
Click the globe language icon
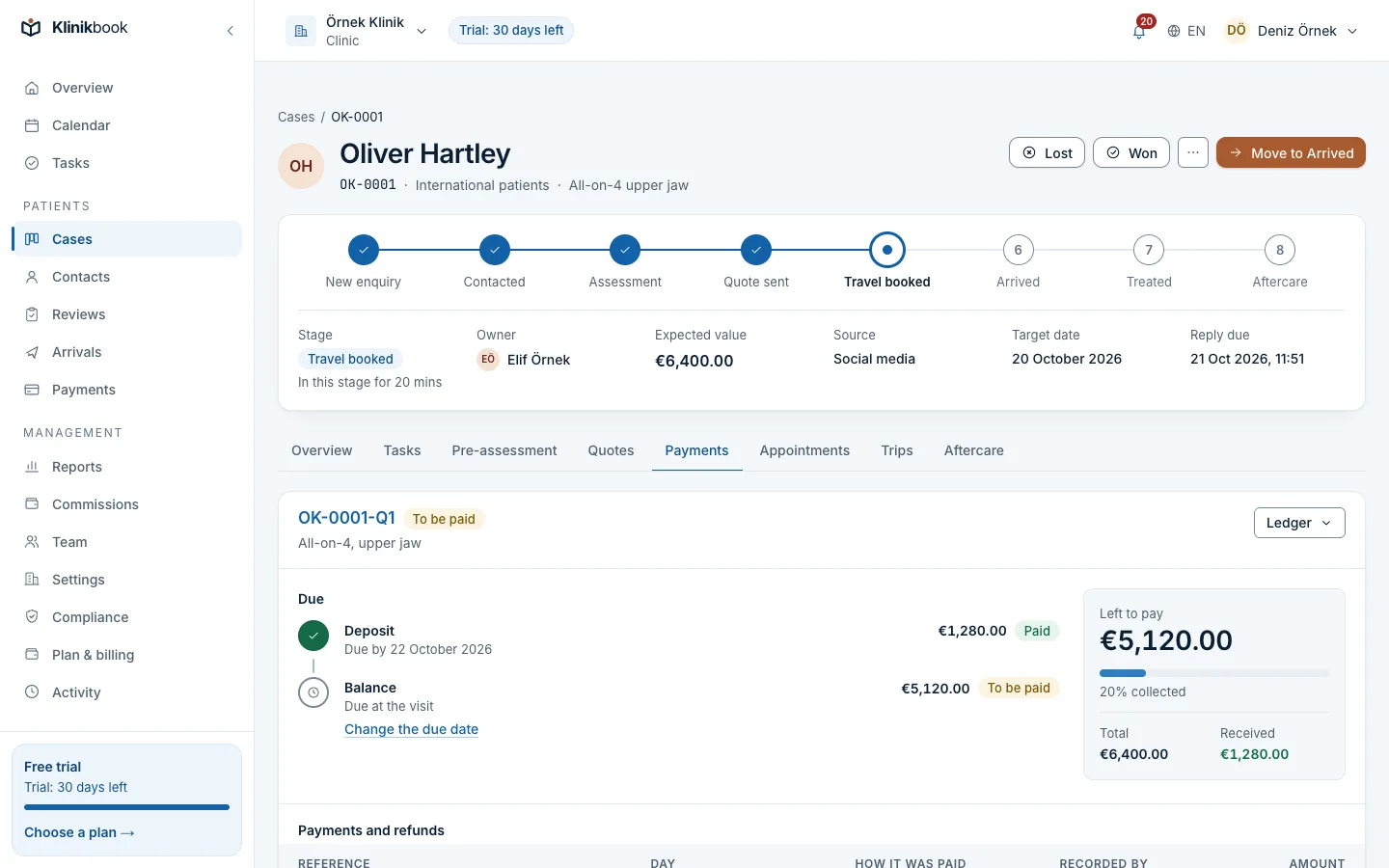pyautogui.click(x=1174, y=31)
